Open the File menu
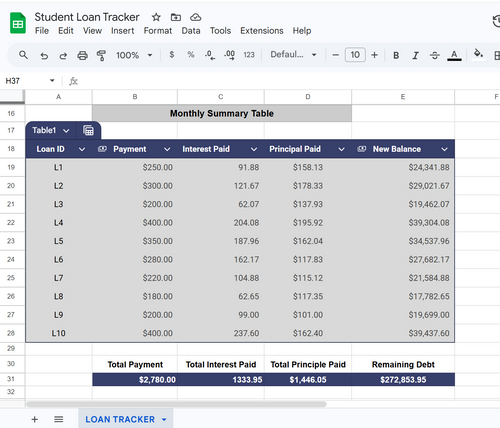 (42, 31)
